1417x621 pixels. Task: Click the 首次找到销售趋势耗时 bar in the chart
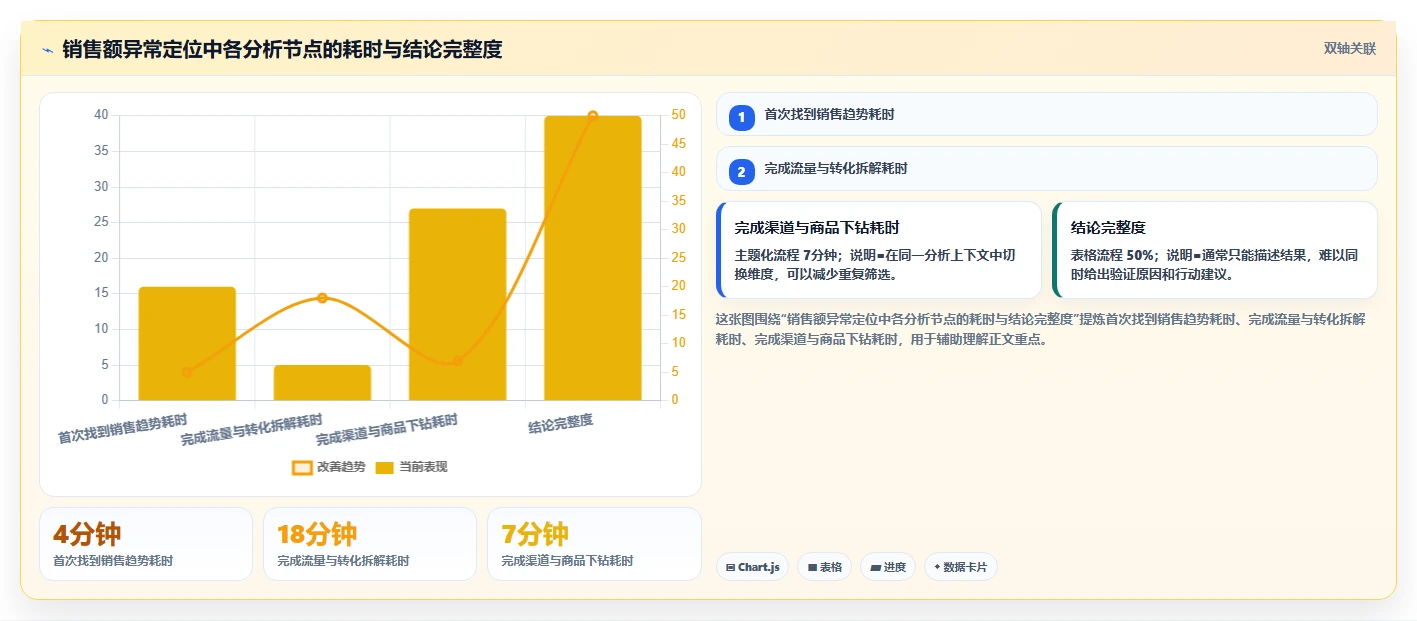coord(187,343)
